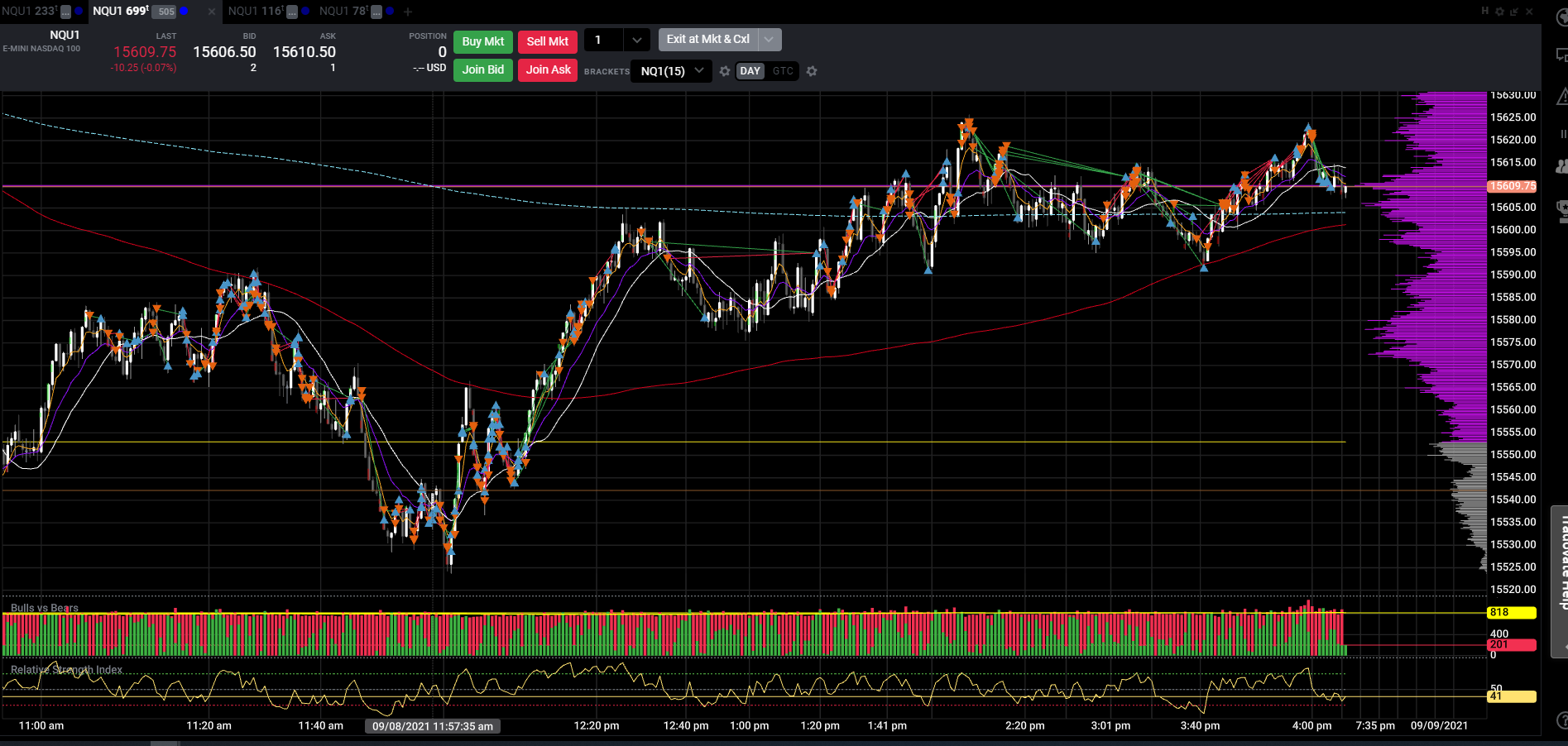The height and width of the screenshot is (746, 1568).
Task: Open the NQ1(15) brackets dropdown
Action: 671,71
